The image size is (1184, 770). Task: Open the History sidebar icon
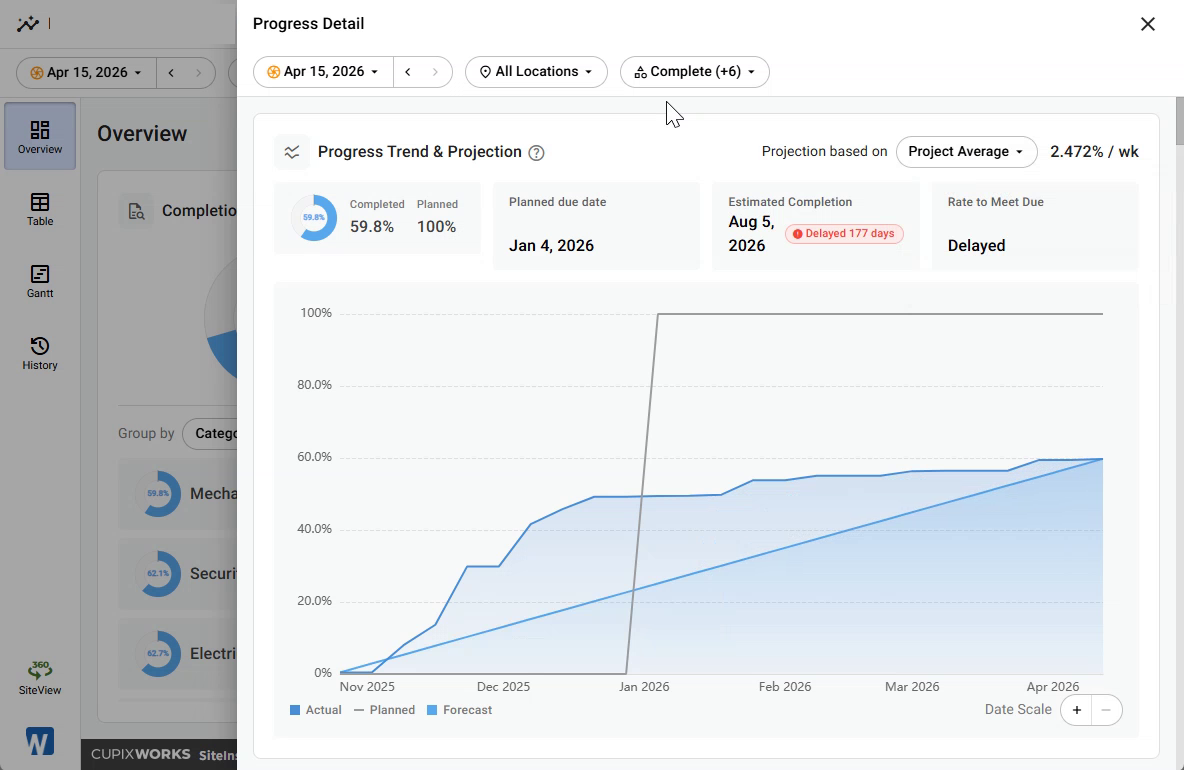pos(40,353)
